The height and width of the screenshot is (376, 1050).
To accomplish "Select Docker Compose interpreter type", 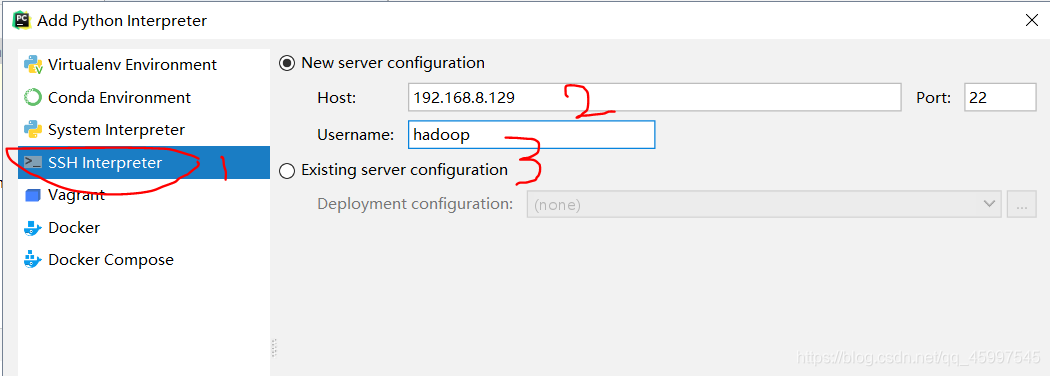I will 143,259.
